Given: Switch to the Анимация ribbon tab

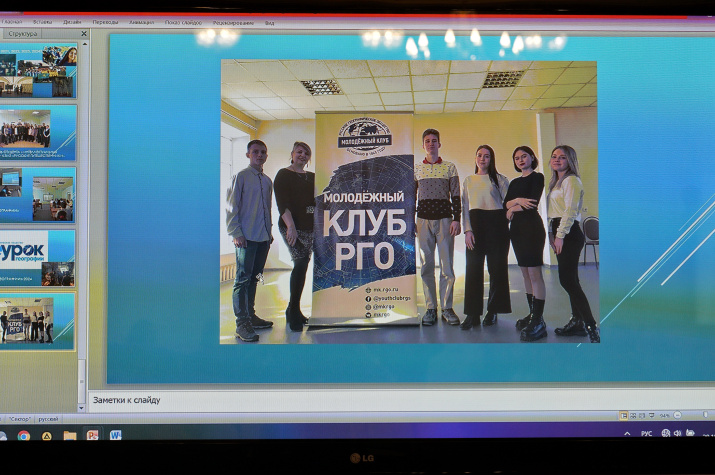Looking at the screenshot, I should tap(141, 22).
